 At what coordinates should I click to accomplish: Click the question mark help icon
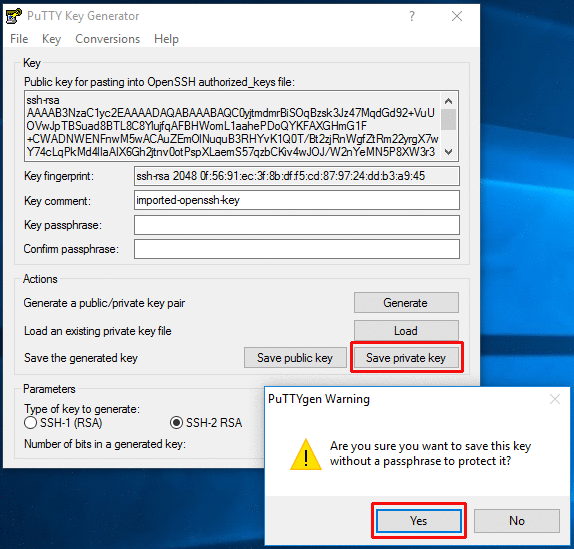[x=412, y=16]
